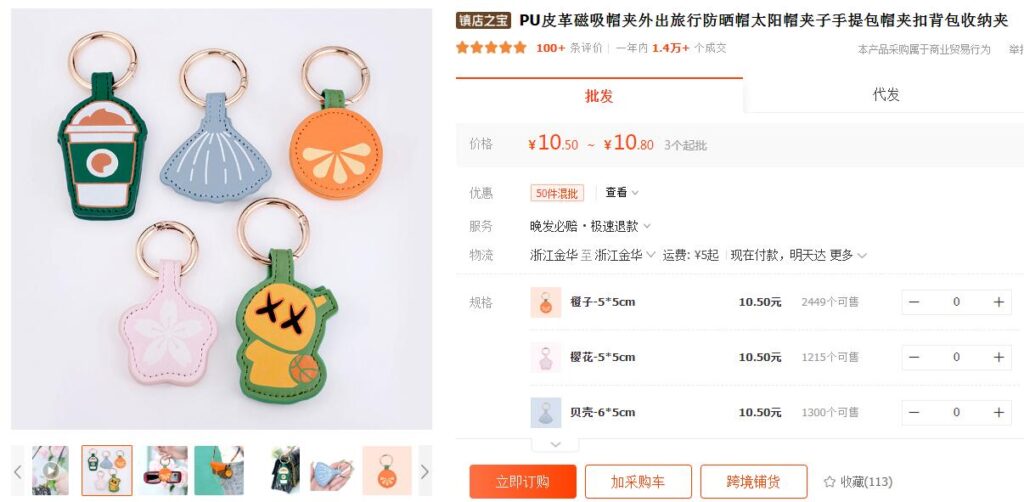Click the 加采购车 button

tap(638, 482)
